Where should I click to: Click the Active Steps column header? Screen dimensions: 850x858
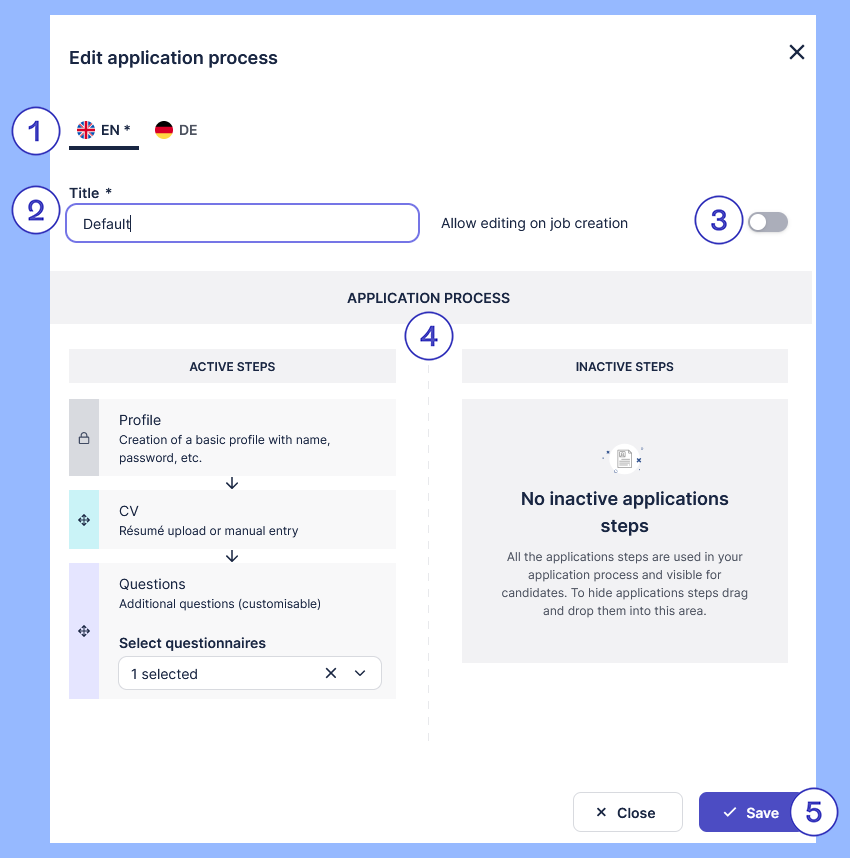(232, 367)
